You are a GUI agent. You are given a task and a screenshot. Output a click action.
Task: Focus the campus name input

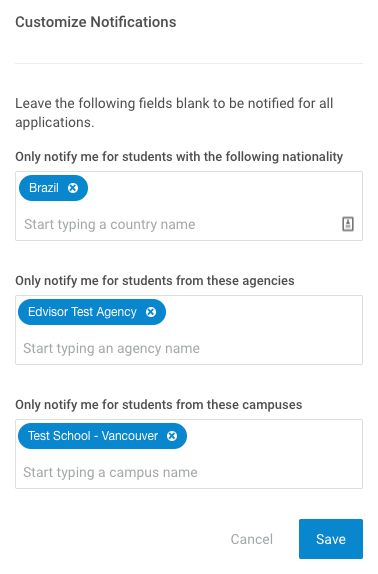coord(190,472)
